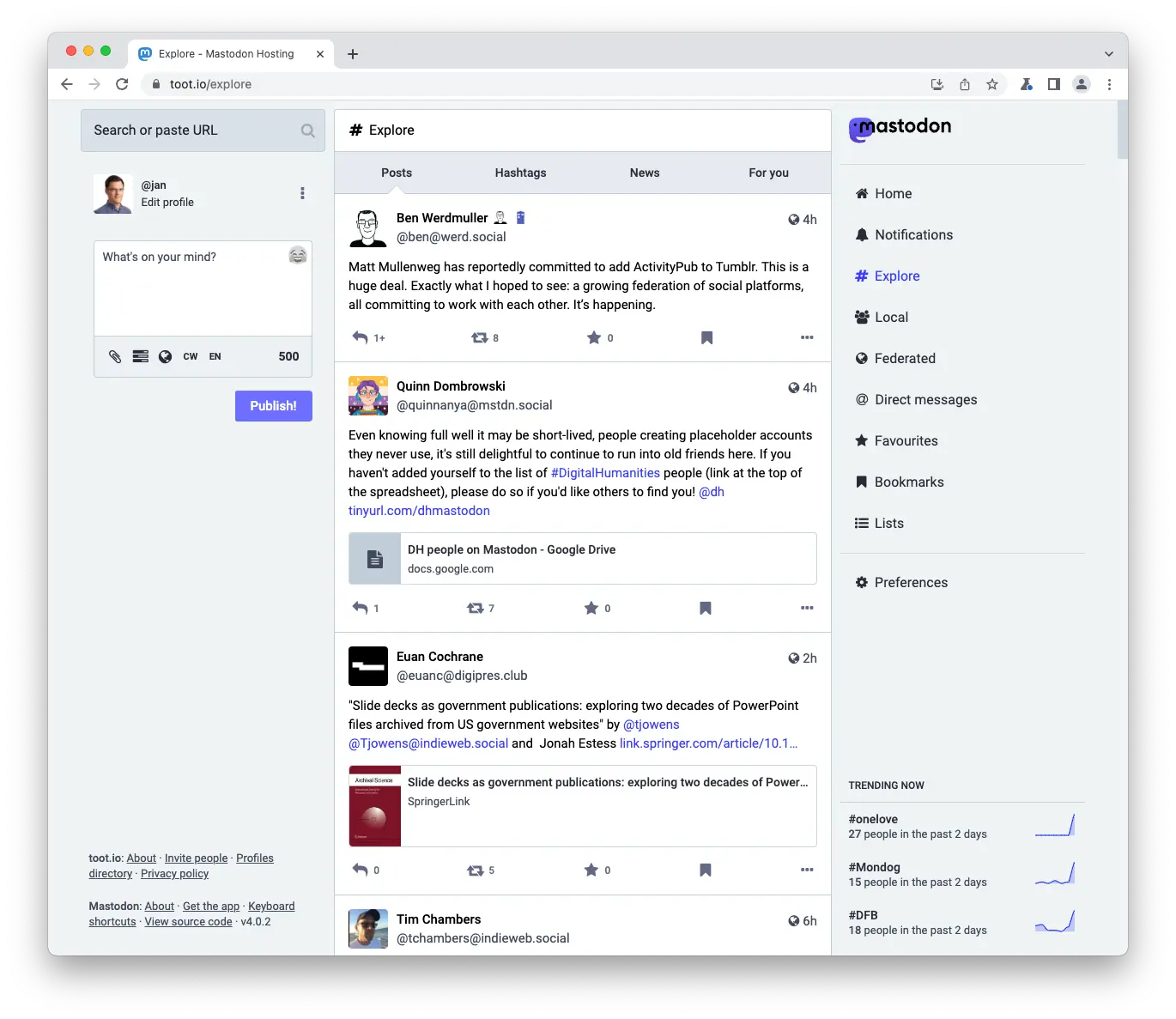Open profile options menu next to @jan
The width and height of the screenshot is (1176, 1019).
click(302, 193)
